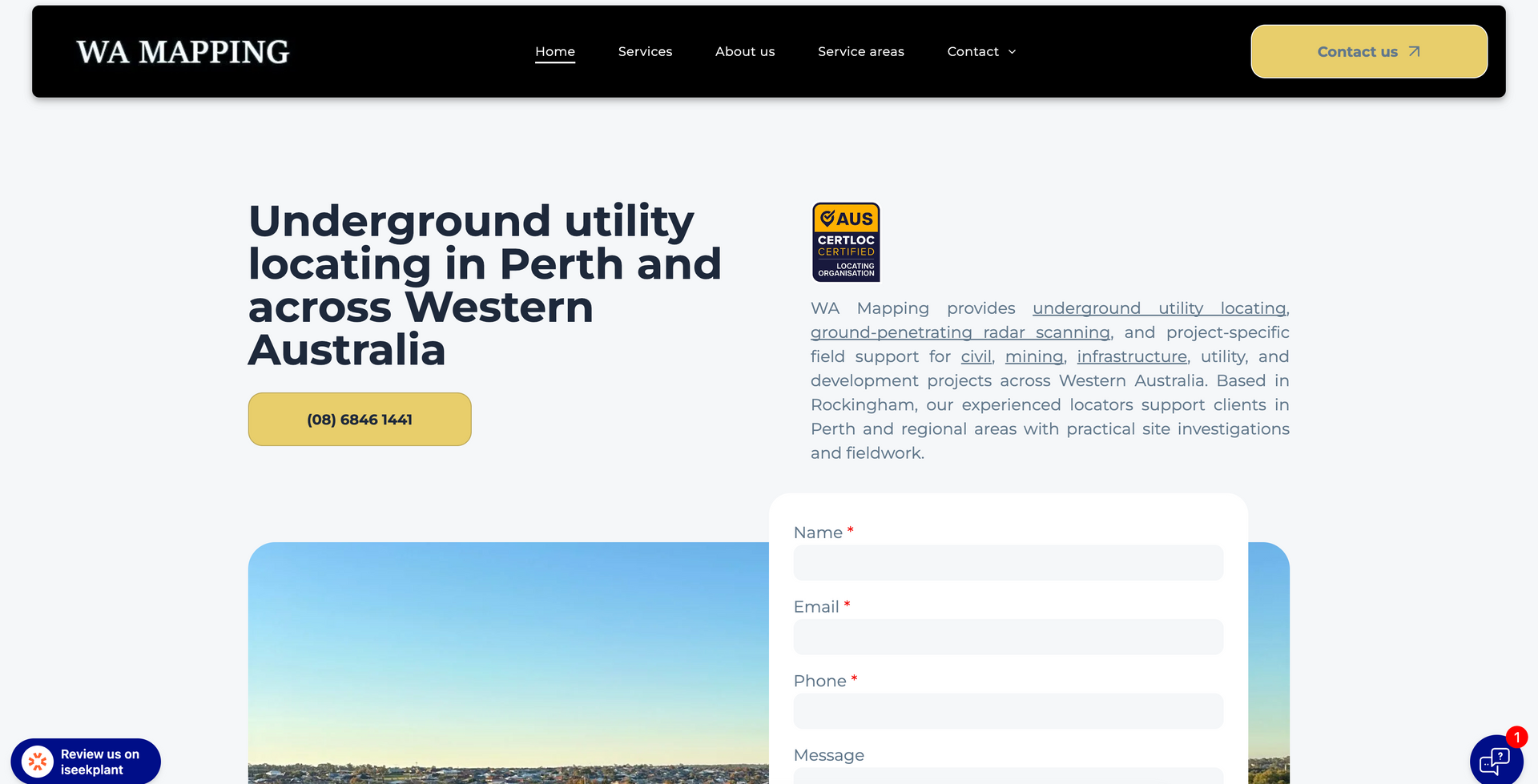Call the (08) 6846 1441 button

[360, 419]
